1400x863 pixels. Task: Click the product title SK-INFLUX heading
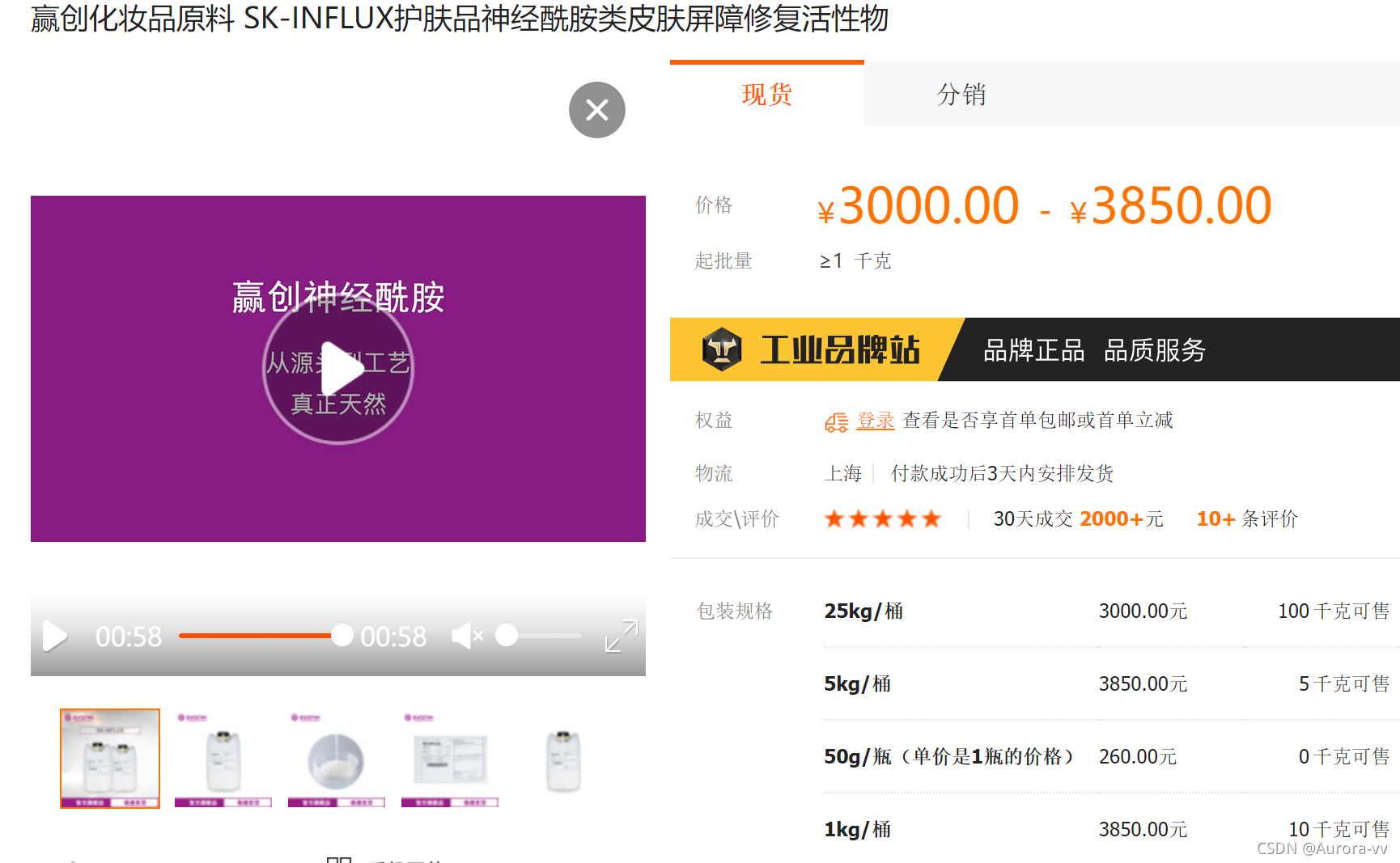(460, 19)
